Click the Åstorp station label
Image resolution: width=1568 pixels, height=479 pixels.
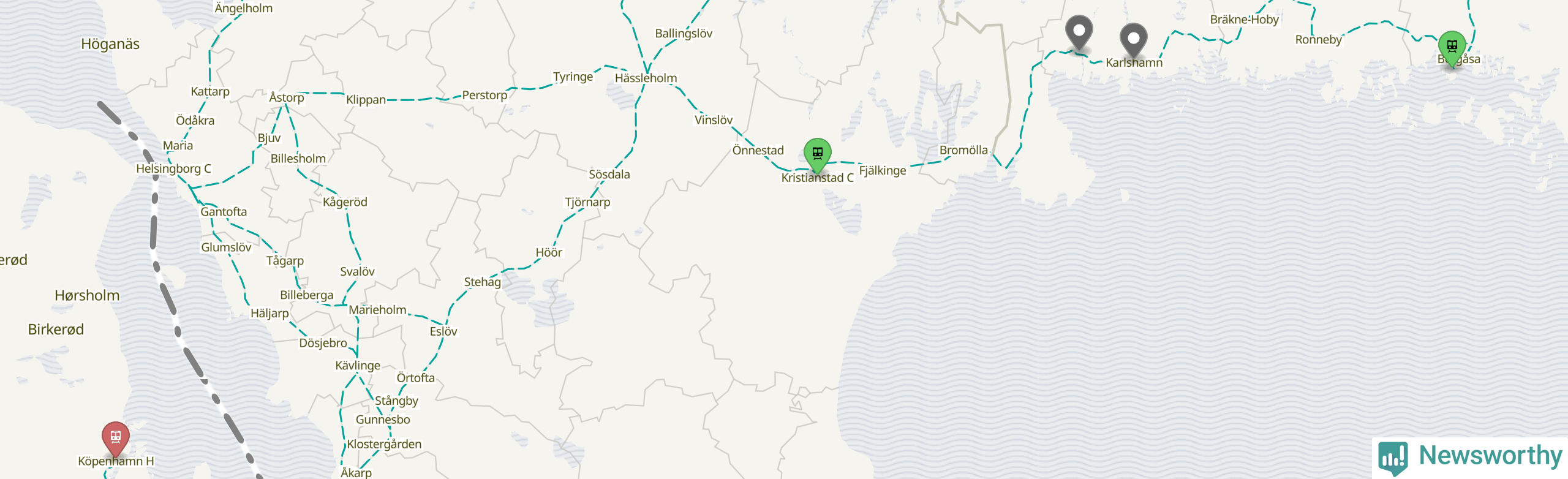point(287,97)
